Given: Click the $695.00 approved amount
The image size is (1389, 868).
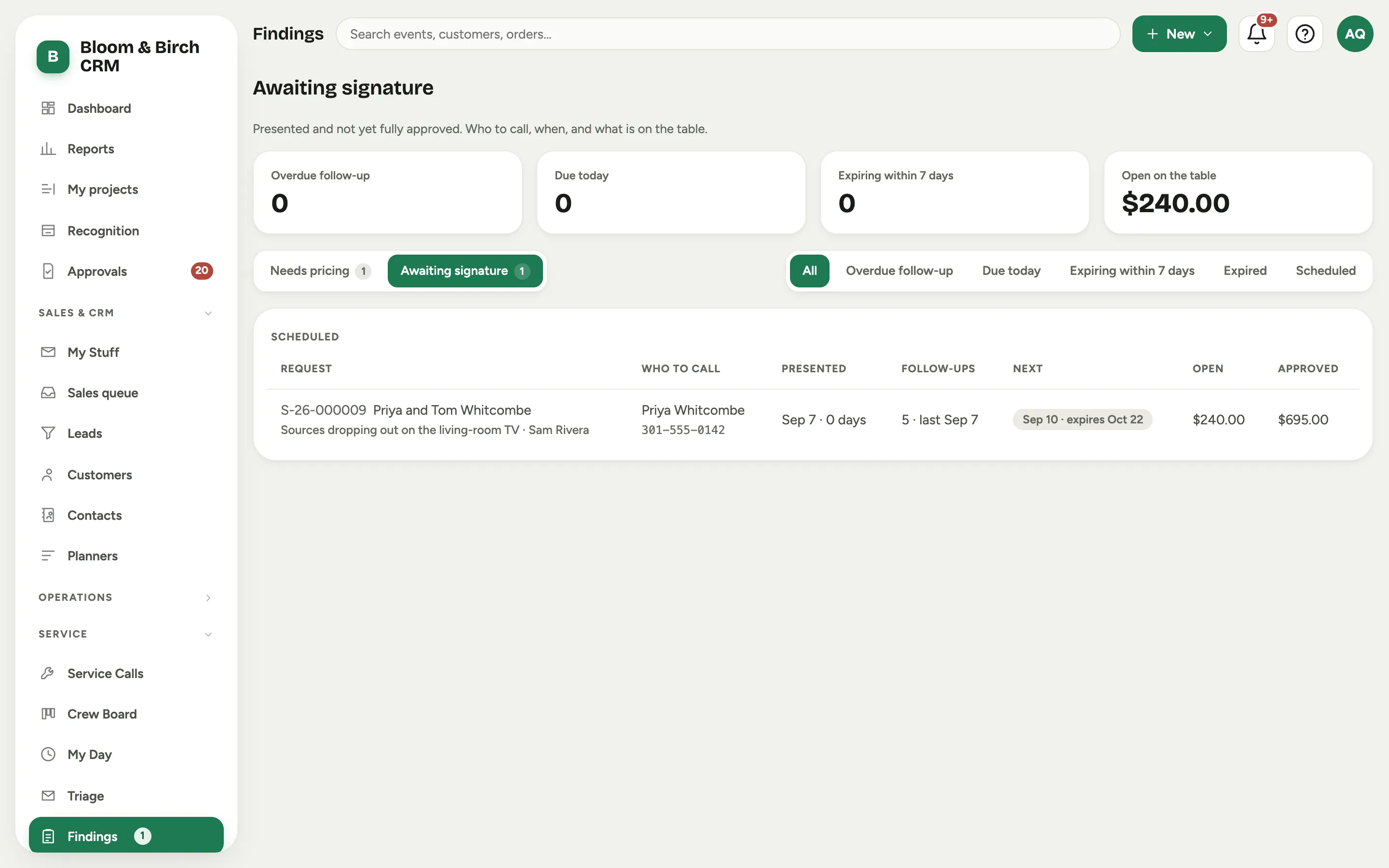Looking at the screenshot, I should point(1302,420).
